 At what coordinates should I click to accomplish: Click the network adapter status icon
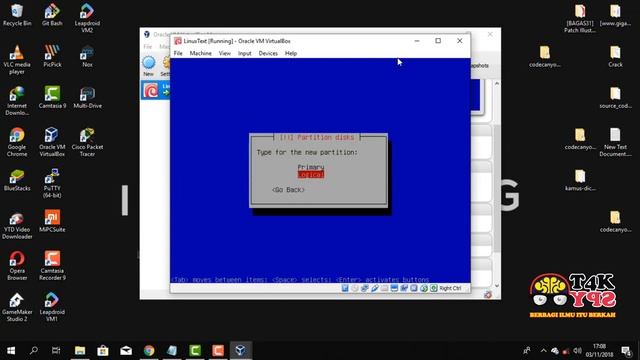coord(364,288)
